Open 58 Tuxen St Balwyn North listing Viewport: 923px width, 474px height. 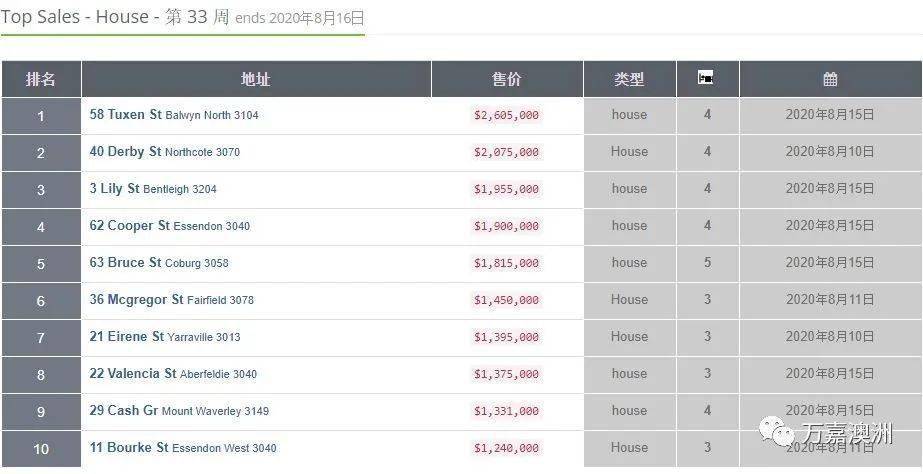174,115
